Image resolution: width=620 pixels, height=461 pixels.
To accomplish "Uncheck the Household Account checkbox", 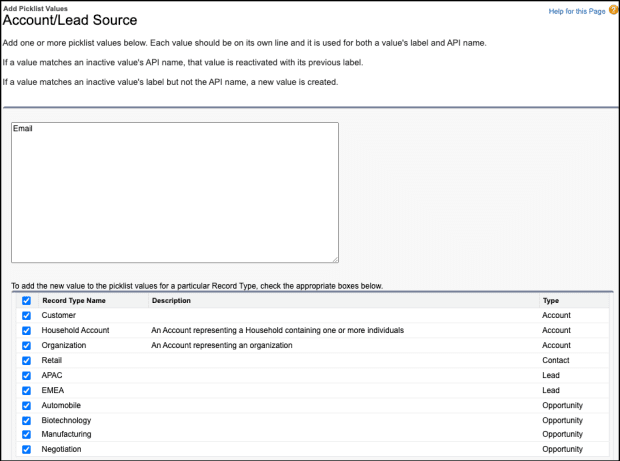I will tap(26, 330).
